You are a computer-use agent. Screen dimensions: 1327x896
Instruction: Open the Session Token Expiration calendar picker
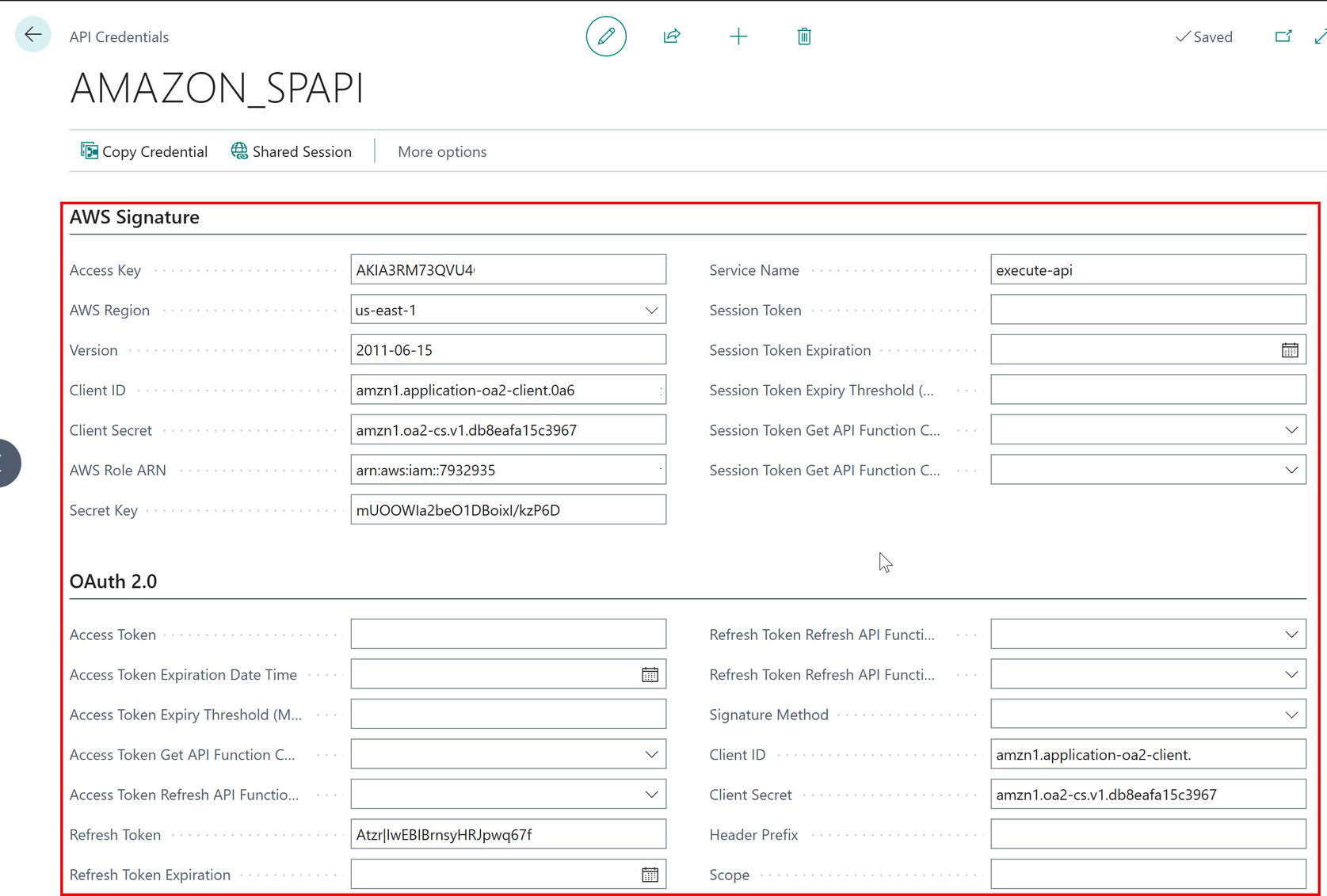[1290, 350]
